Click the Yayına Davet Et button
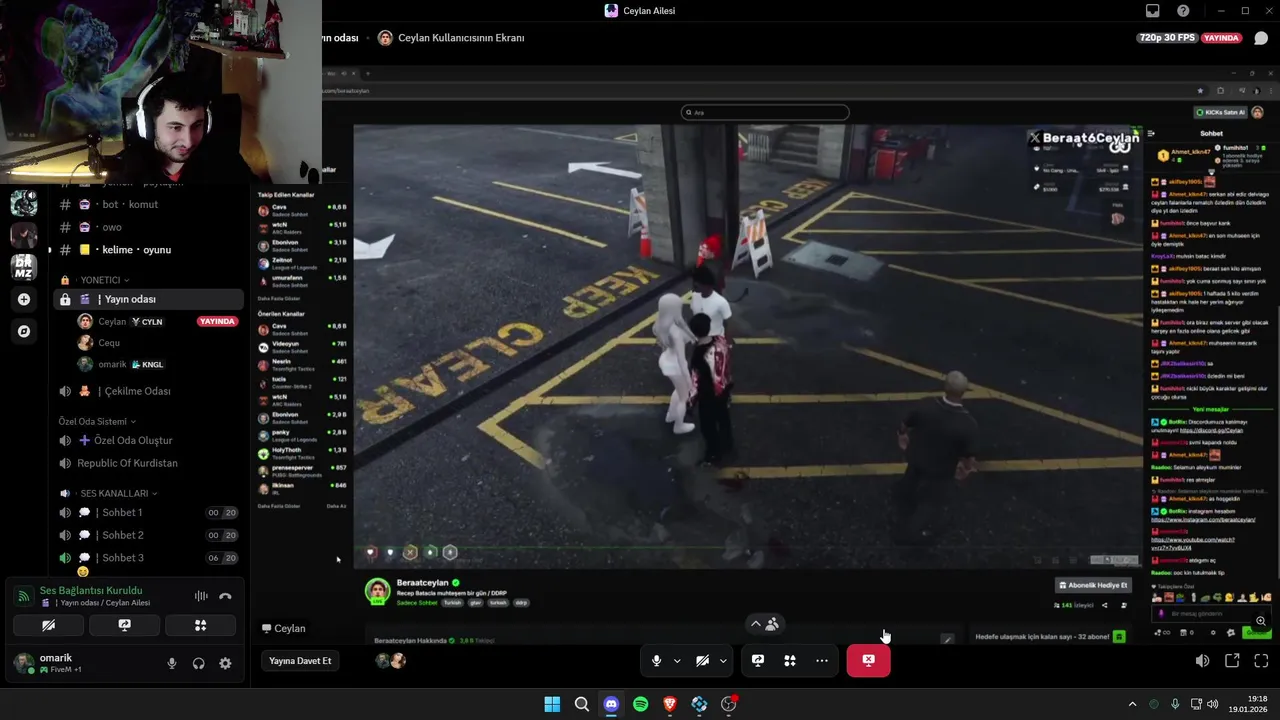 pyautogui.click(x=300, y=660)
